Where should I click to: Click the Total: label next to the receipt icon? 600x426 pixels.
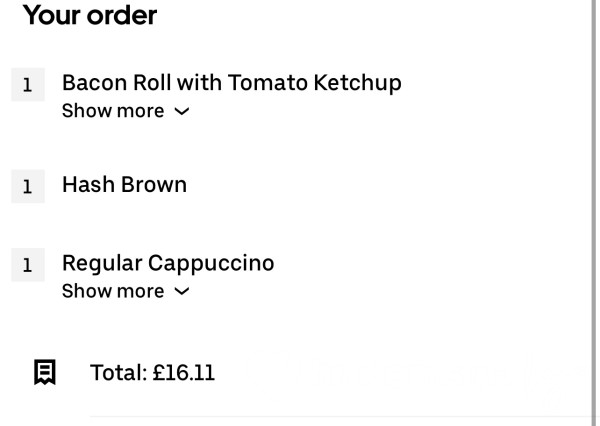coord(119,373)
